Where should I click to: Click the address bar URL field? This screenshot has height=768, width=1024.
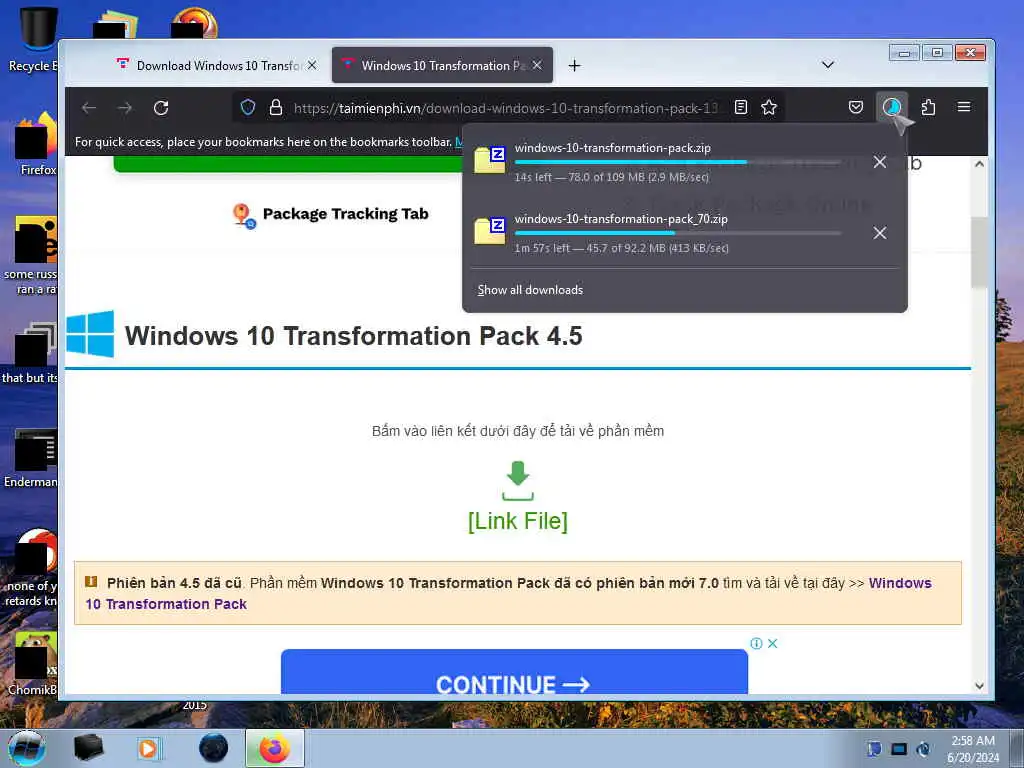point(506,108)
